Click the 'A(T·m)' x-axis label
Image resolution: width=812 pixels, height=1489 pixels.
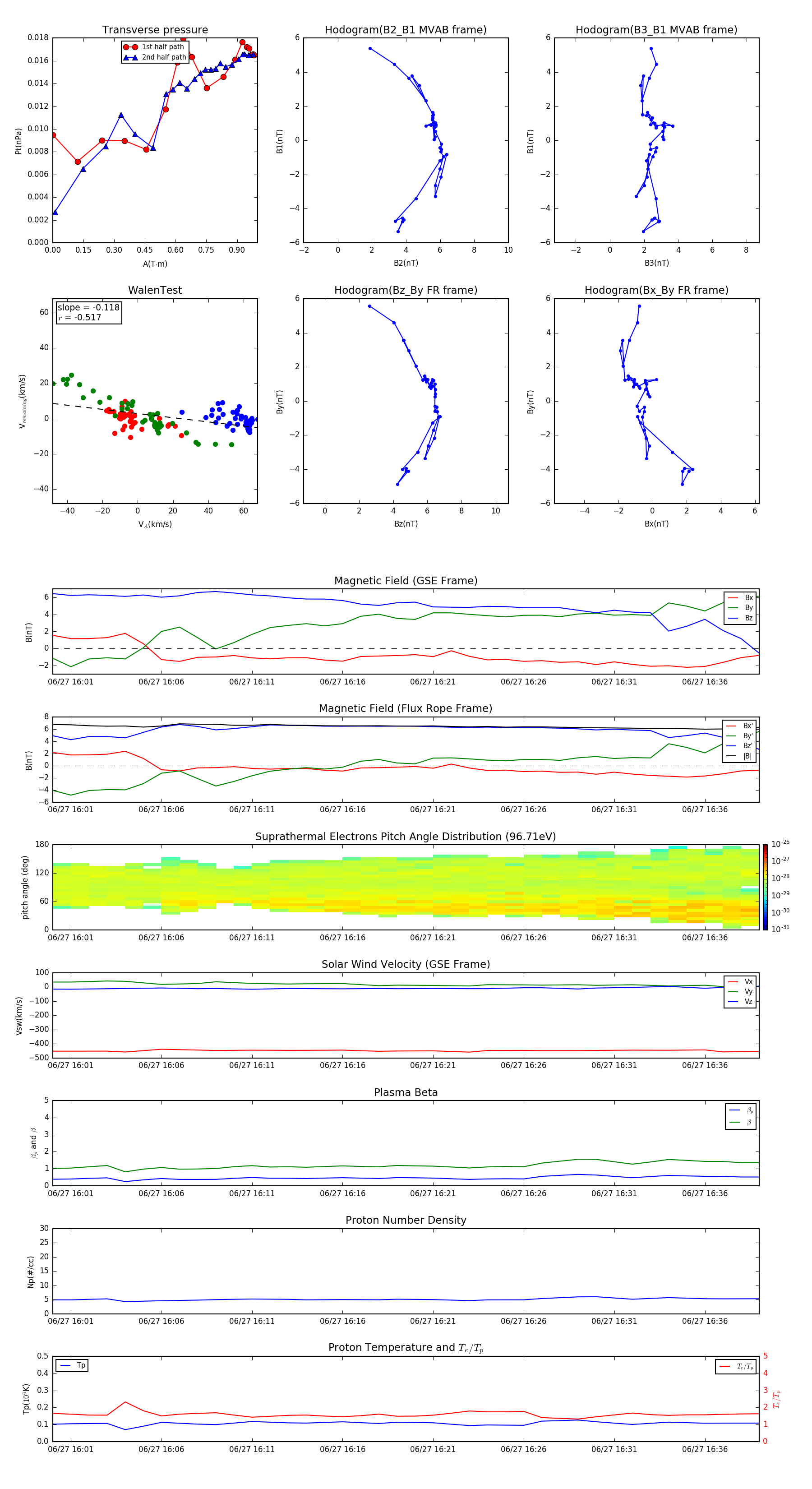155,264
